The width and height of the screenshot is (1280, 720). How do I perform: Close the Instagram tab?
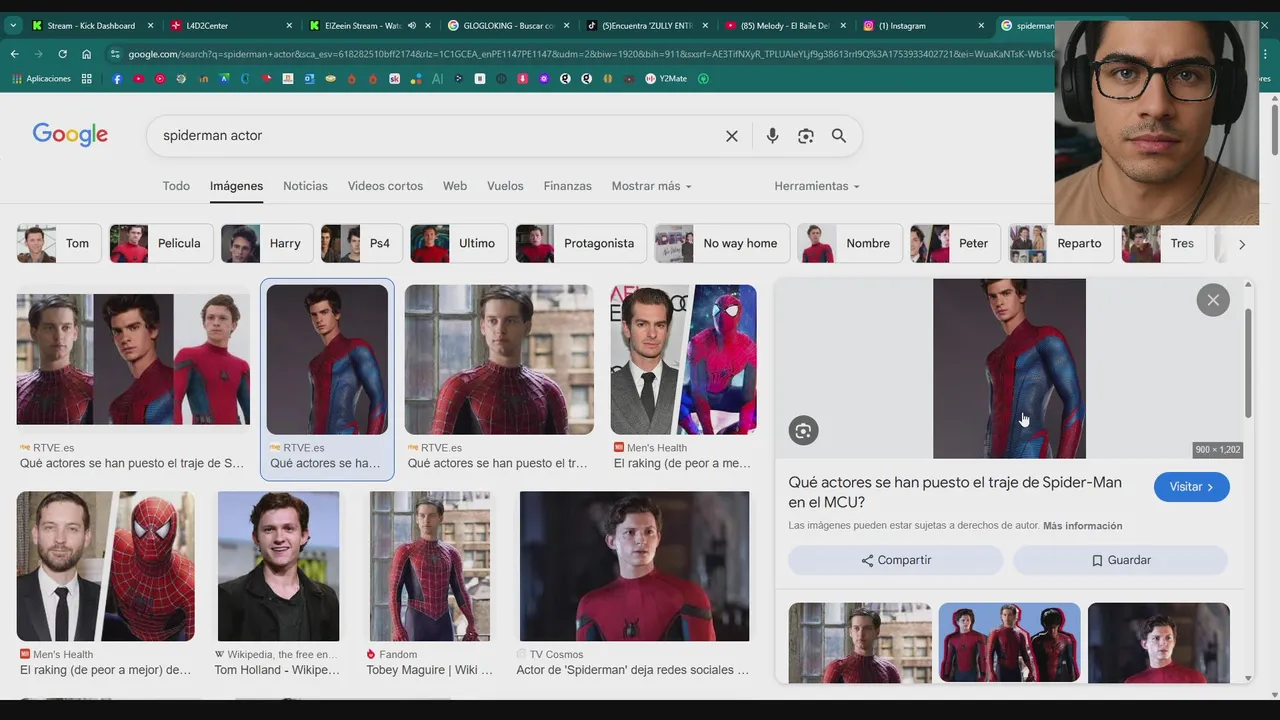click(981, 25)
